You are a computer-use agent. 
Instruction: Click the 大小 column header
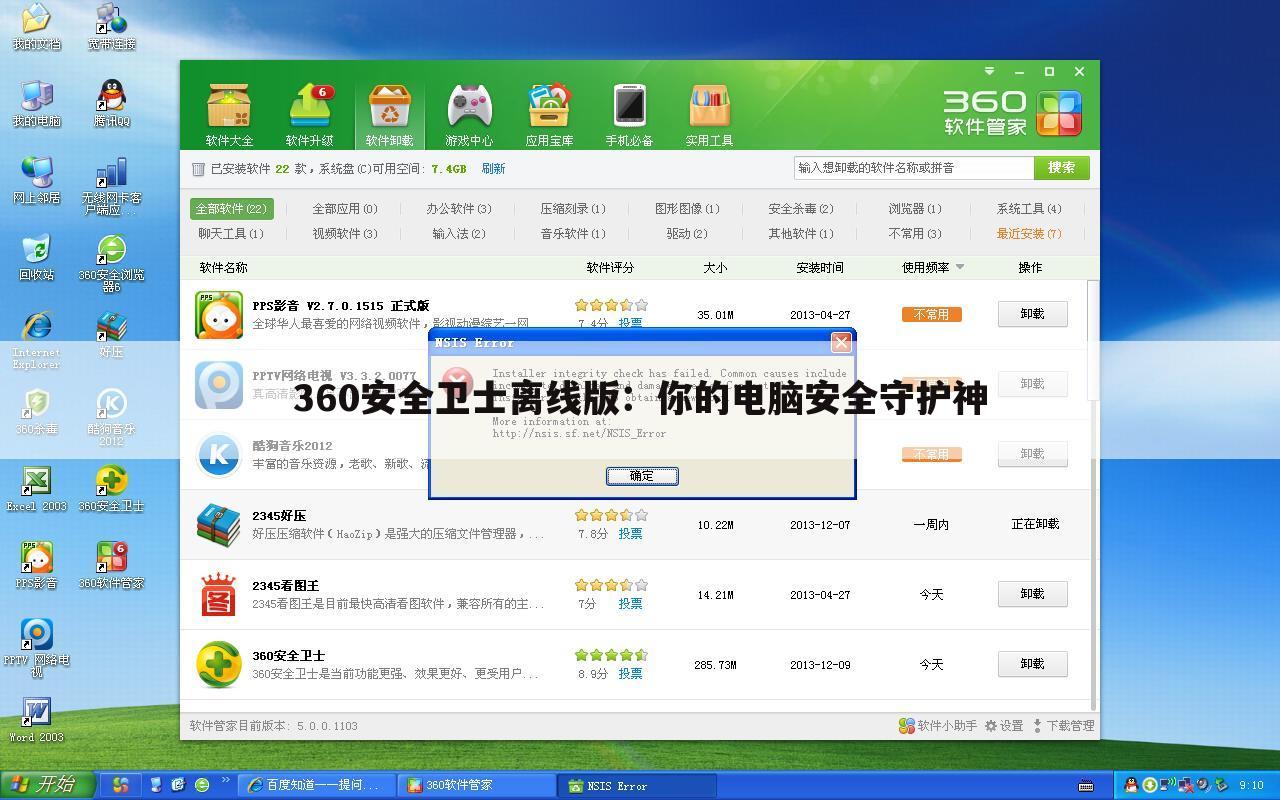click(x=715, y=268)
